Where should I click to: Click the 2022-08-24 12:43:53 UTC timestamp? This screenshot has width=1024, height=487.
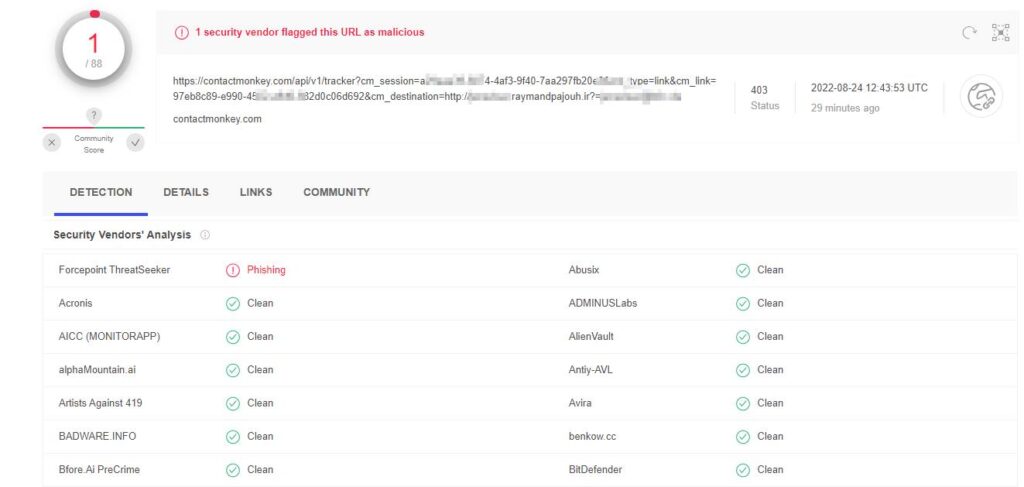tap(869, 88)
